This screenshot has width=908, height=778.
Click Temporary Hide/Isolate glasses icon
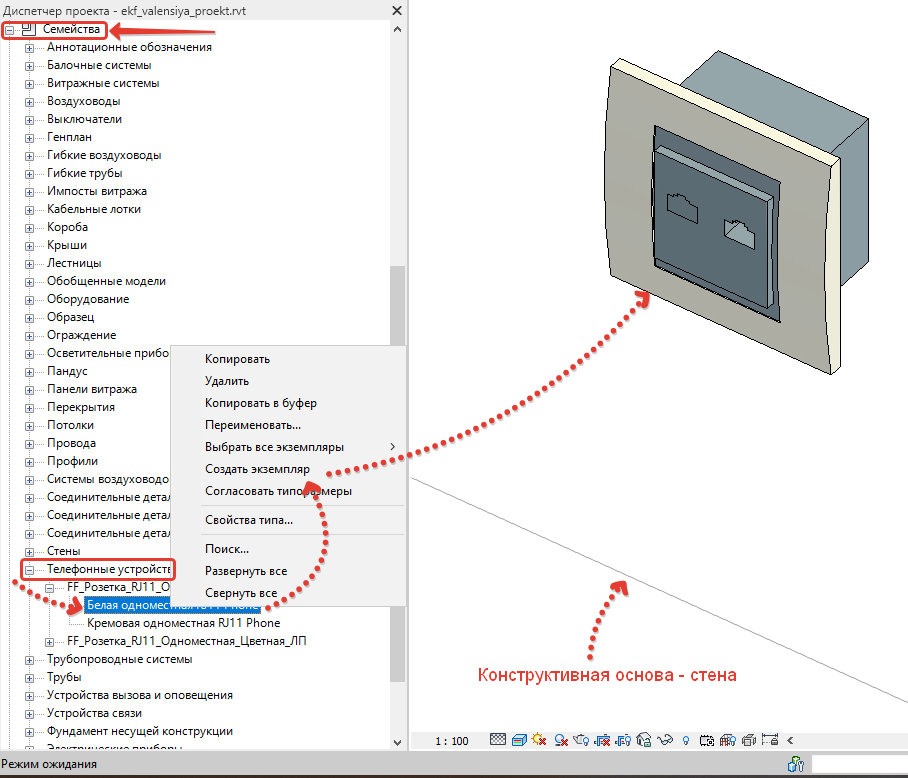(x=665, y=740)
